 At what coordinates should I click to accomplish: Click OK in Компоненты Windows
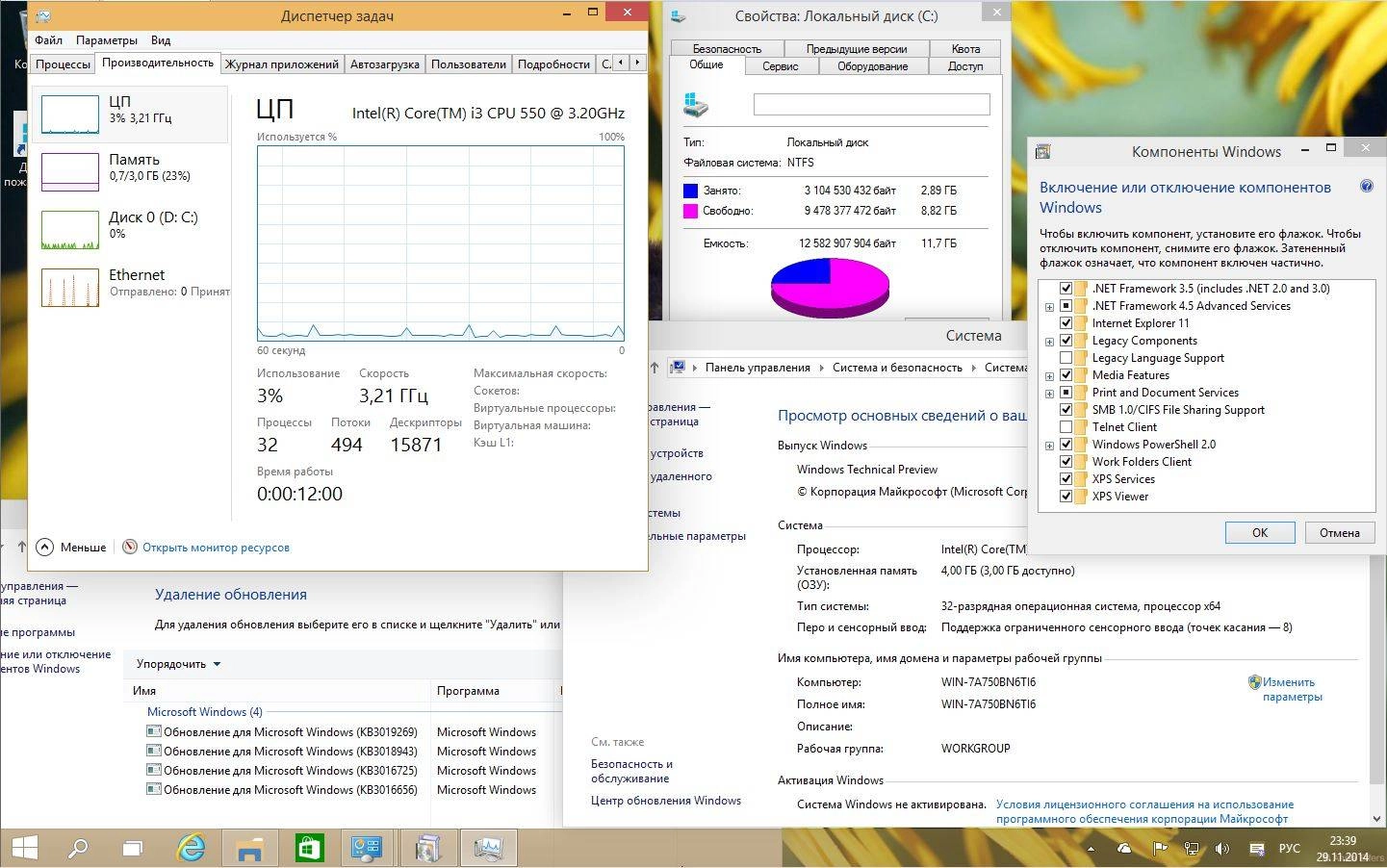point(1260,532)
